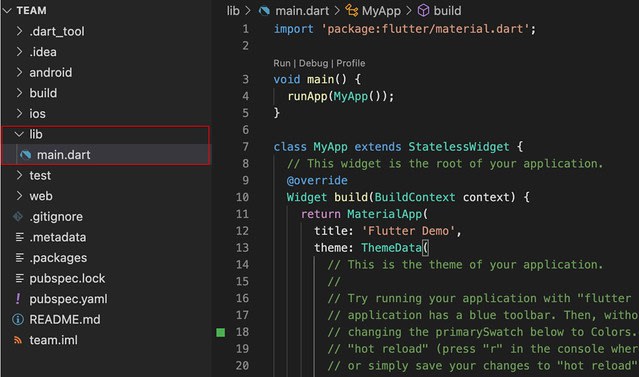Expand the build folder chevron
639x377 pixels.
(x=19, y=93)
